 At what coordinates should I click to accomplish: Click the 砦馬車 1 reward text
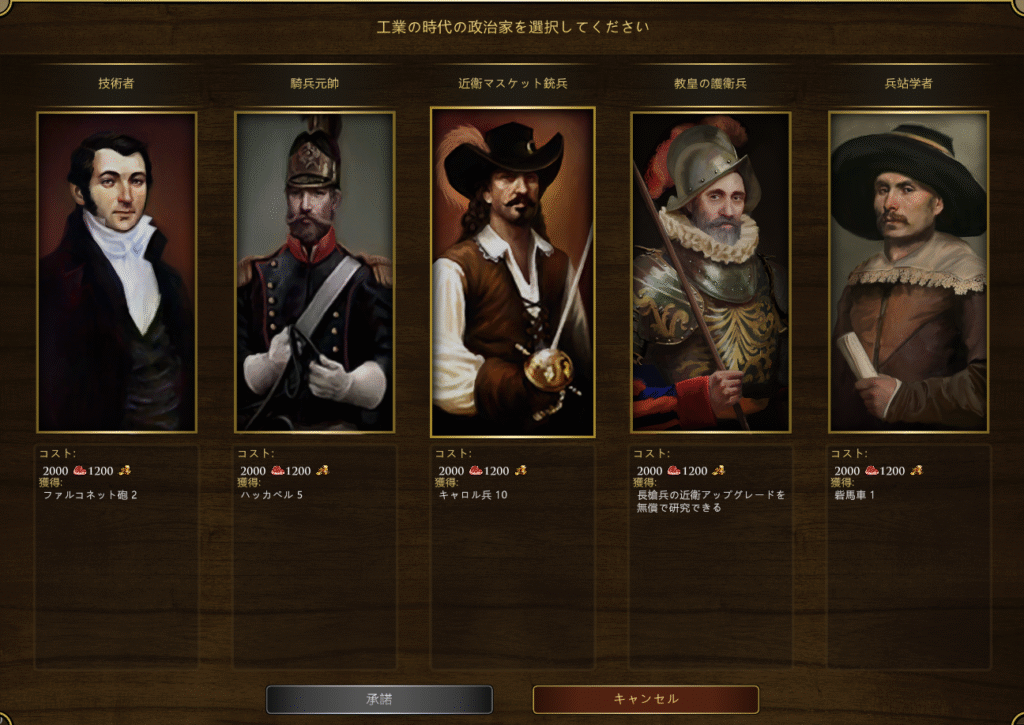point(854,495)
